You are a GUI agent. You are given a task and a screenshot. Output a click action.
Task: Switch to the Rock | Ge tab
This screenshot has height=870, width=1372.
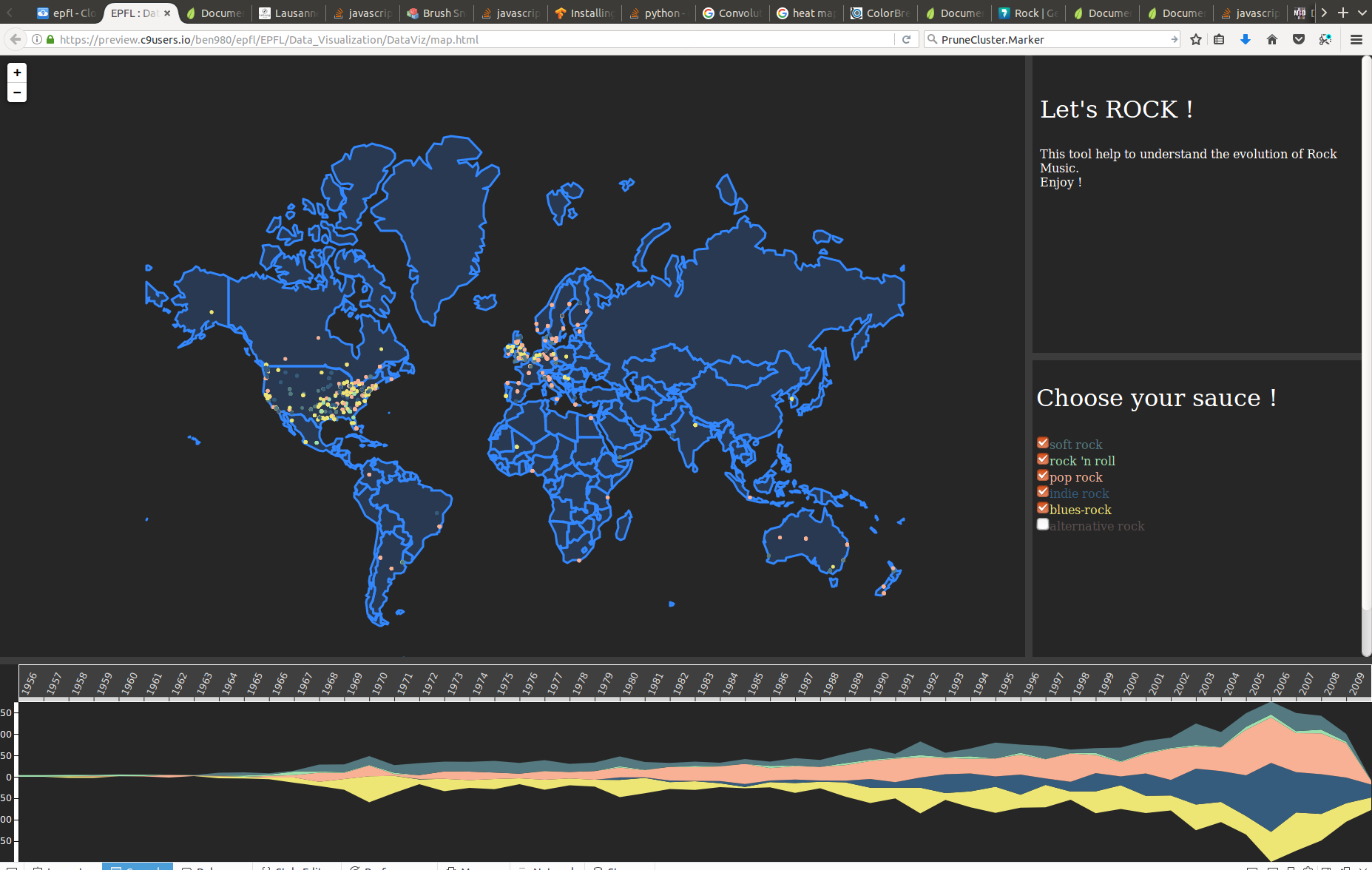click(1028, 13)
